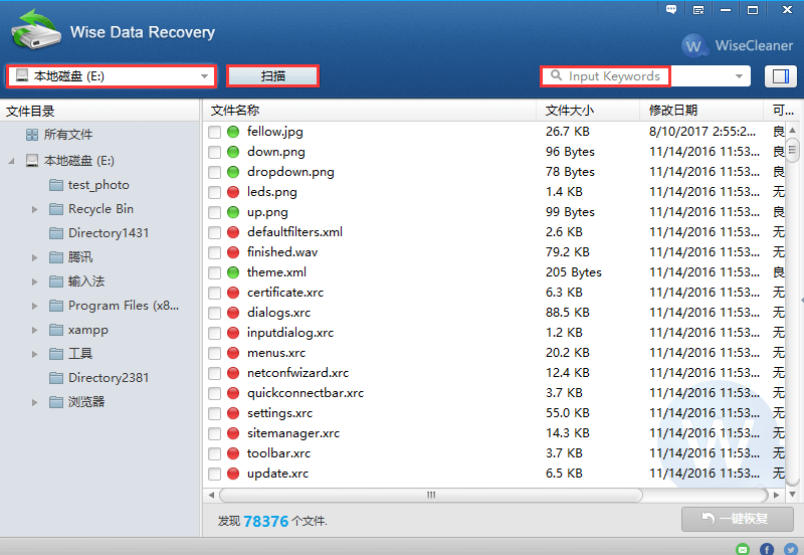Image resolution: width=804 pixels, height=555 pixels.
Task: Expand the Recycle Bin folder tree node
Action: [35, 209]
